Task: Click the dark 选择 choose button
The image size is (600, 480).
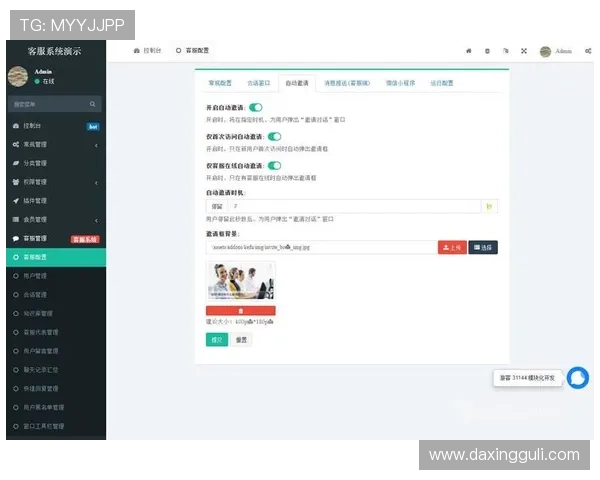Action: click(483, 248)
